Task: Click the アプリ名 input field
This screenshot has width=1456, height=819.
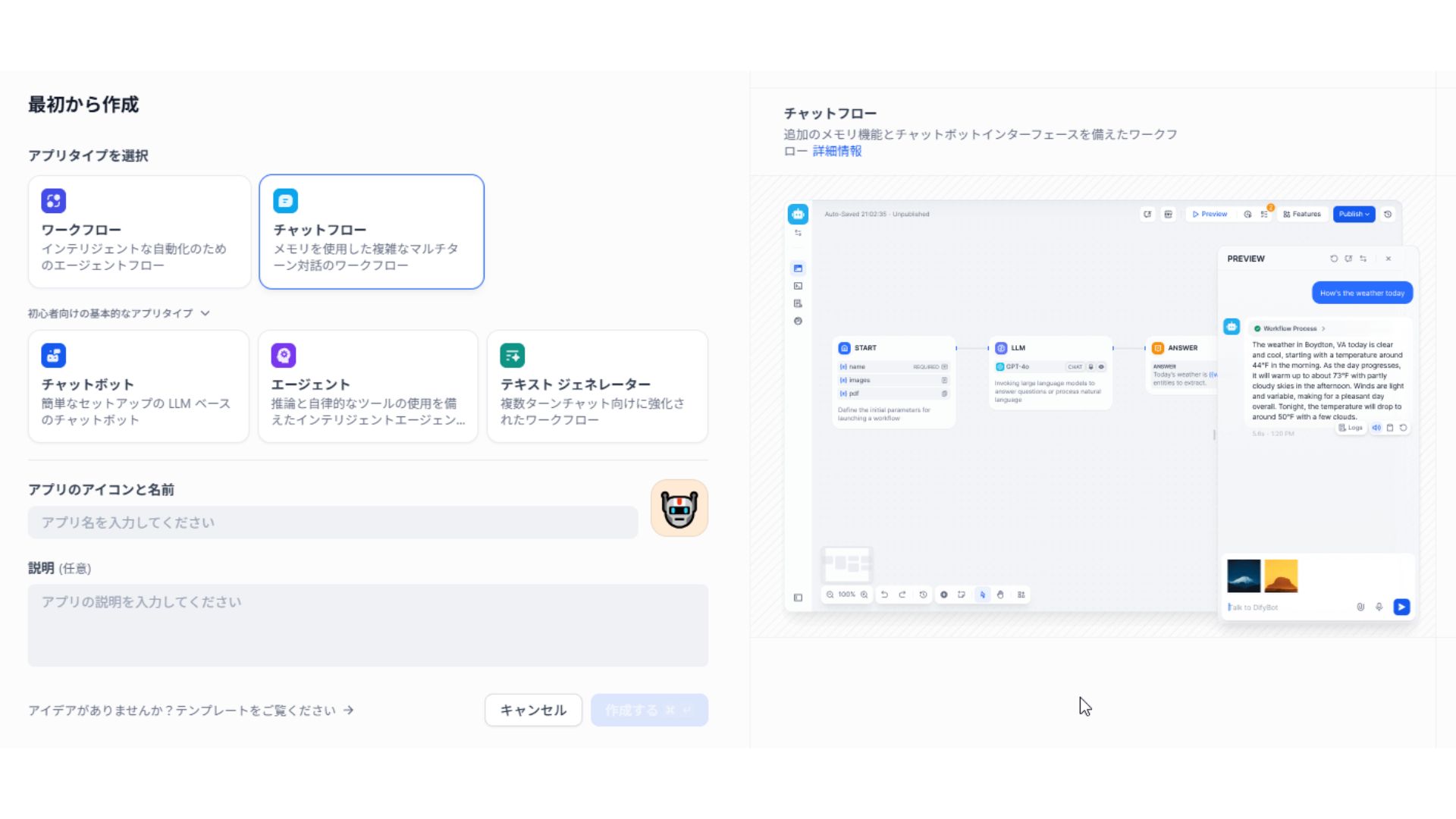Action: coord(332,522)
